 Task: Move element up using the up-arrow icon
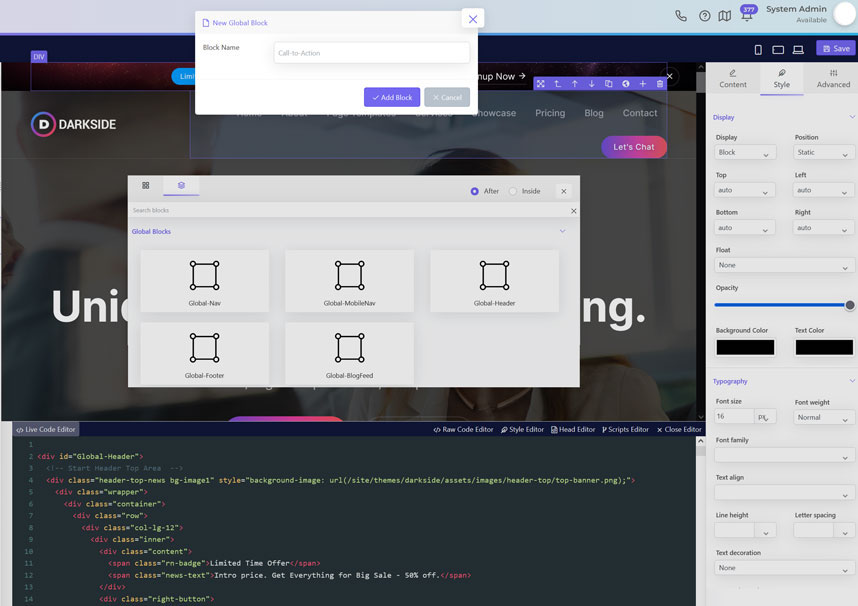[574, 84]
